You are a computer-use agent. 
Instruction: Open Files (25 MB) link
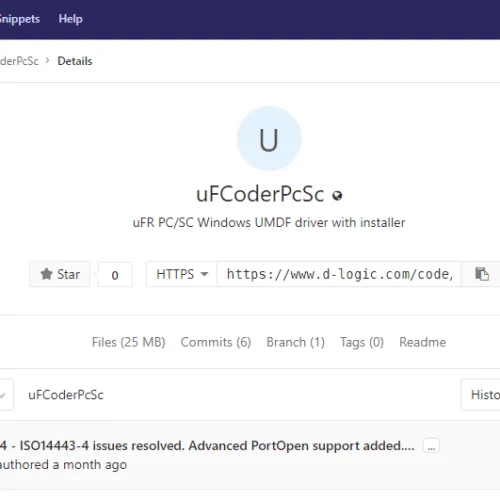(129, 342)
